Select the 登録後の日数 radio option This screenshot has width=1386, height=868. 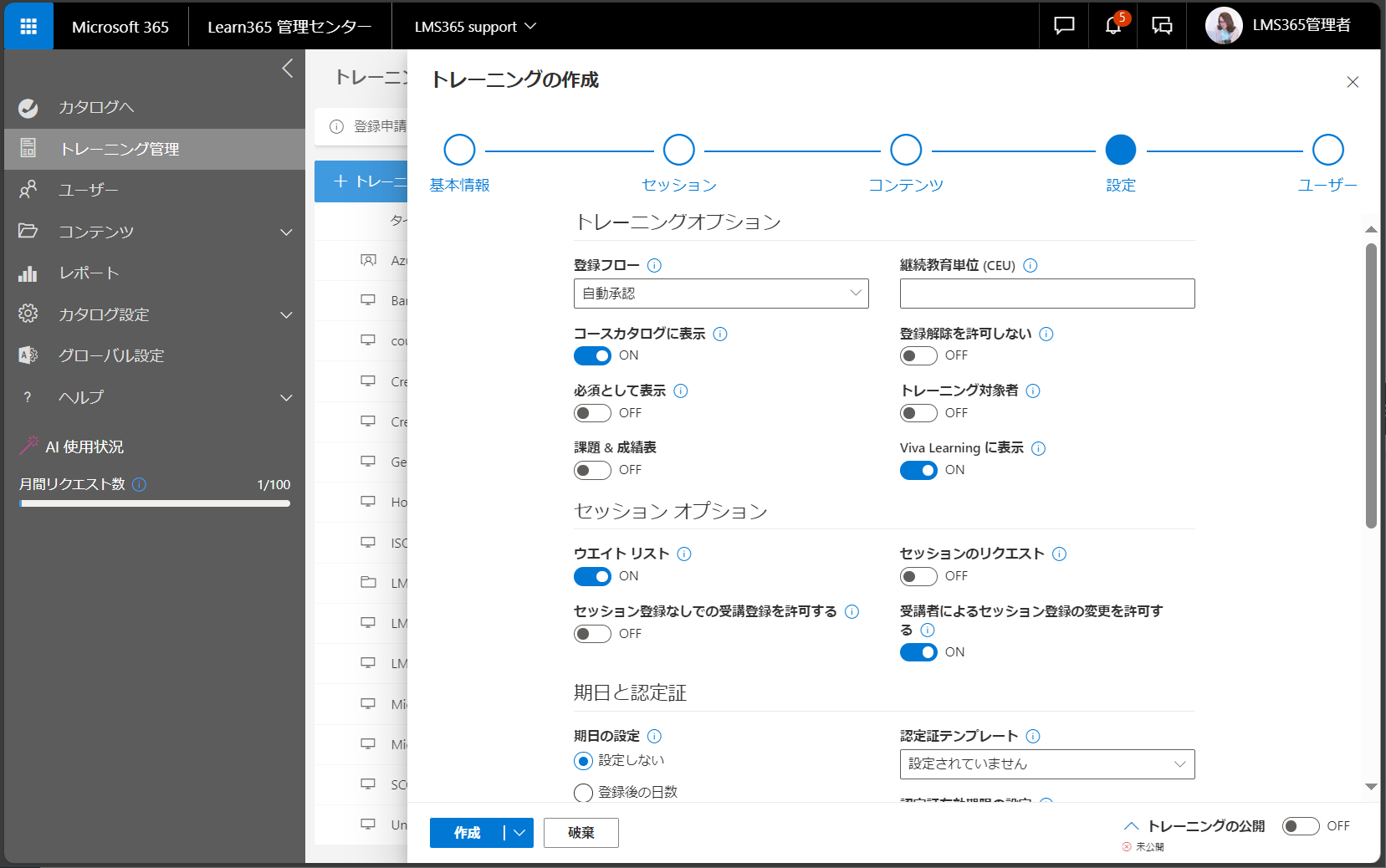[x=583, y=793]
